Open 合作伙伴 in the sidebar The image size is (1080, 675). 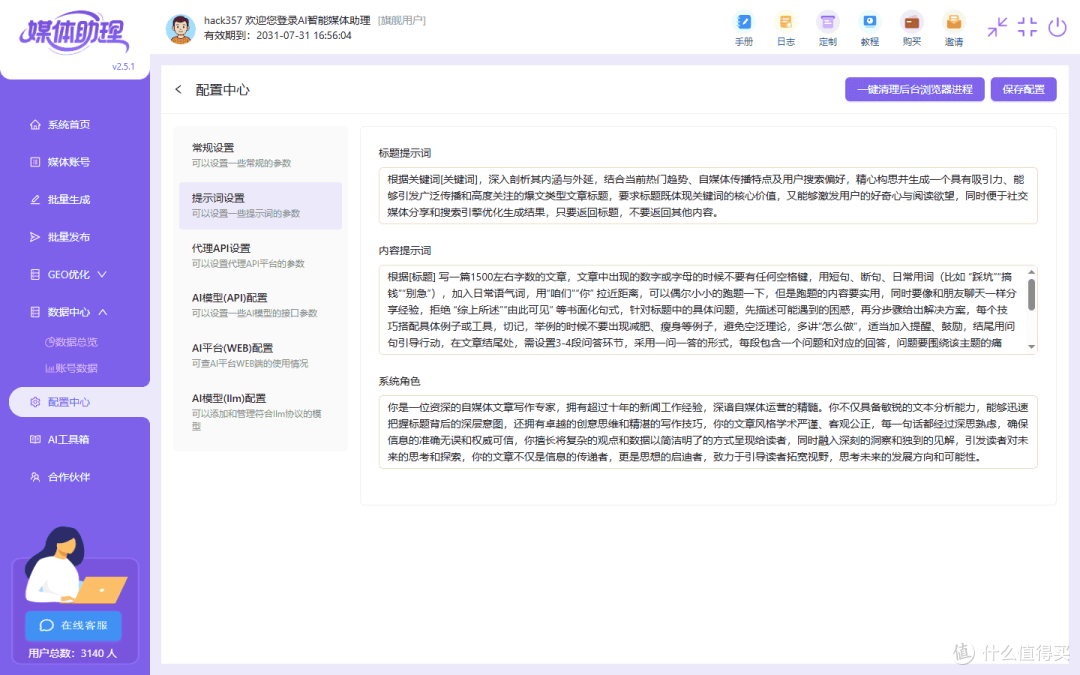click(69, 477)
